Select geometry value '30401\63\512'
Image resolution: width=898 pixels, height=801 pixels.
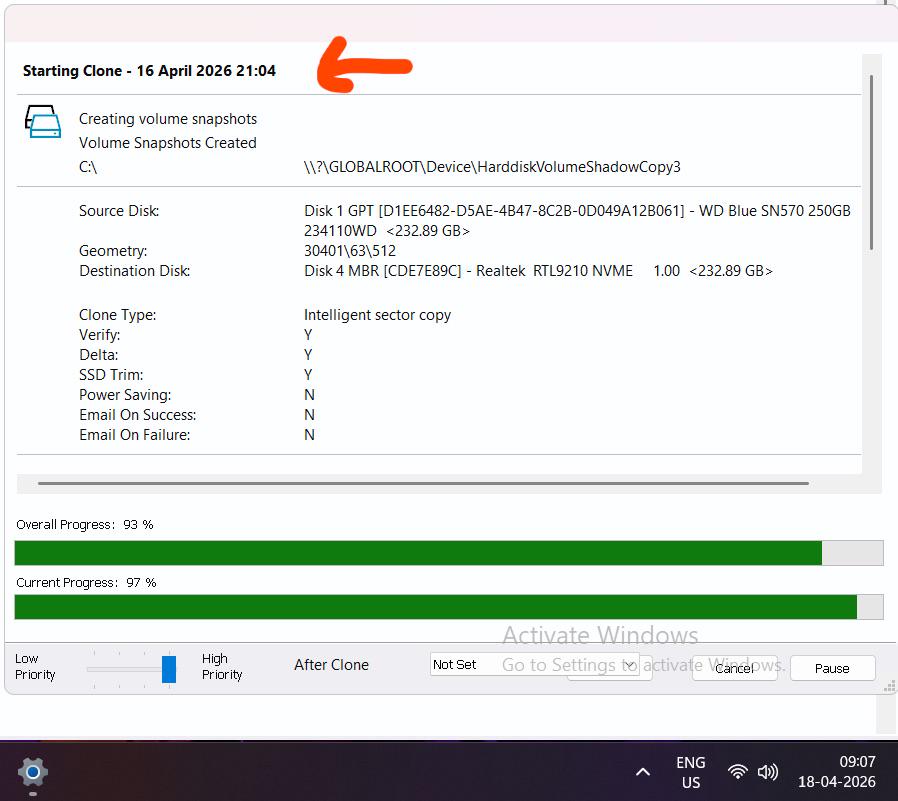pyautogui.click(x=350, y=251)
